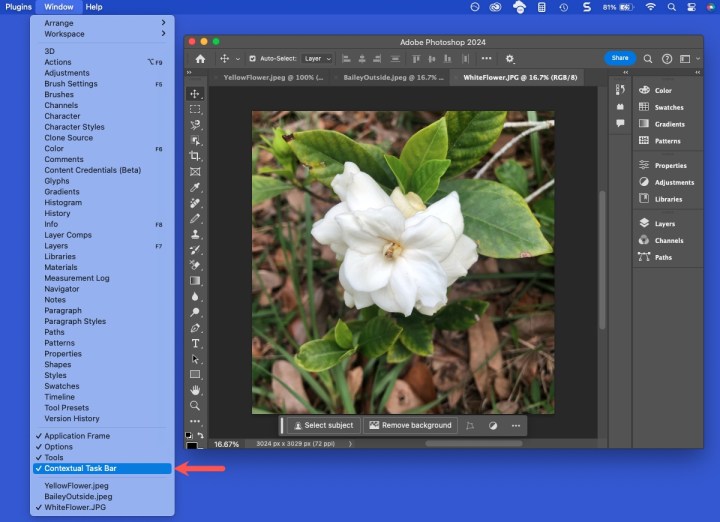Click the vertical canvas scrollbar
Image resolution: width=720 pixels, height=522 pixels.
tap(602, 259)
